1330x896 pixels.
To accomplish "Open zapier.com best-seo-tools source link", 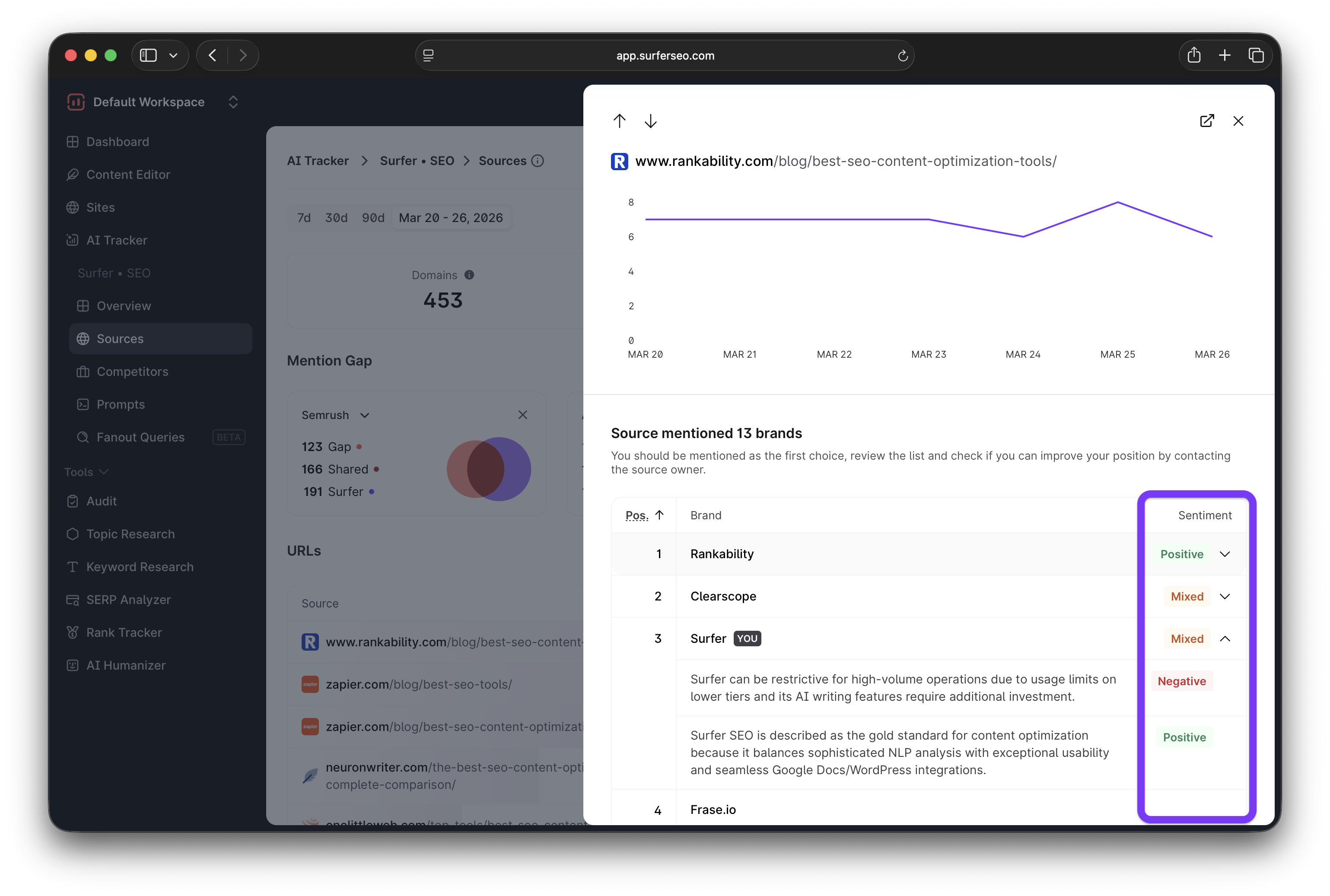I will (418, 684).
